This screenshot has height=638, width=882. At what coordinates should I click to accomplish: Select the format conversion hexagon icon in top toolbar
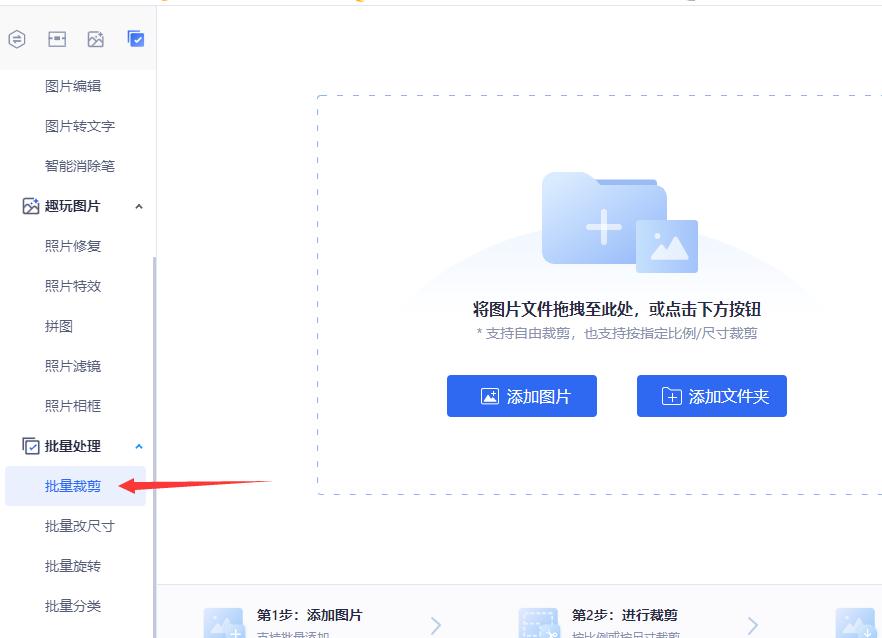(x=16, y=39)
